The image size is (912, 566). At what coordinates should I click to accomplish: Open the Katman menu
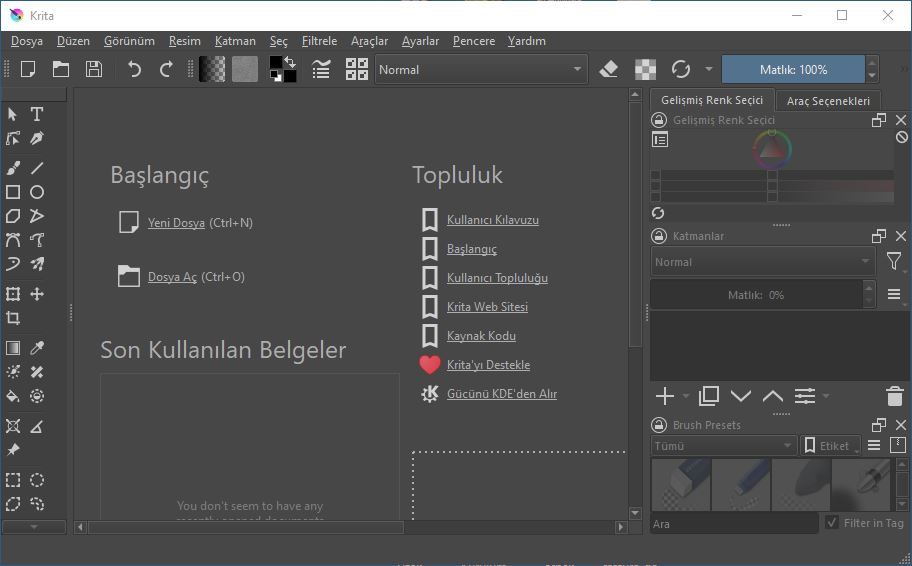click(x=235, y=41)
